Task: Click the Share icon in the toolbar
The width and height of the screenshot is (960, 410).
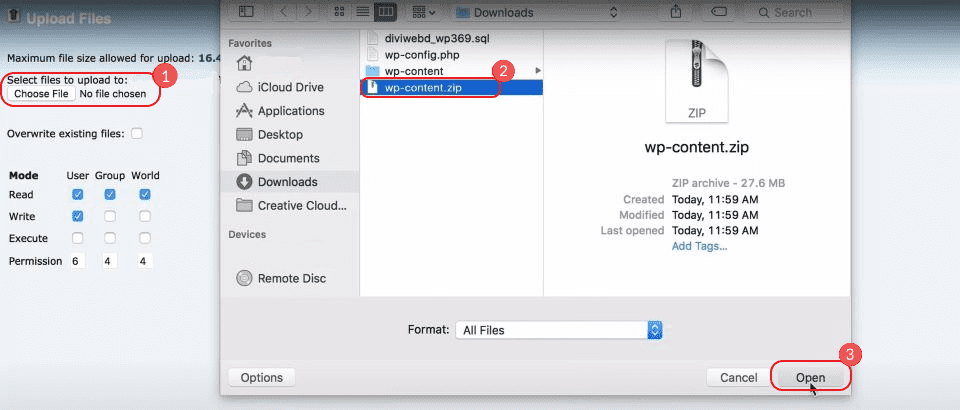Action: [x=676, y=12]
